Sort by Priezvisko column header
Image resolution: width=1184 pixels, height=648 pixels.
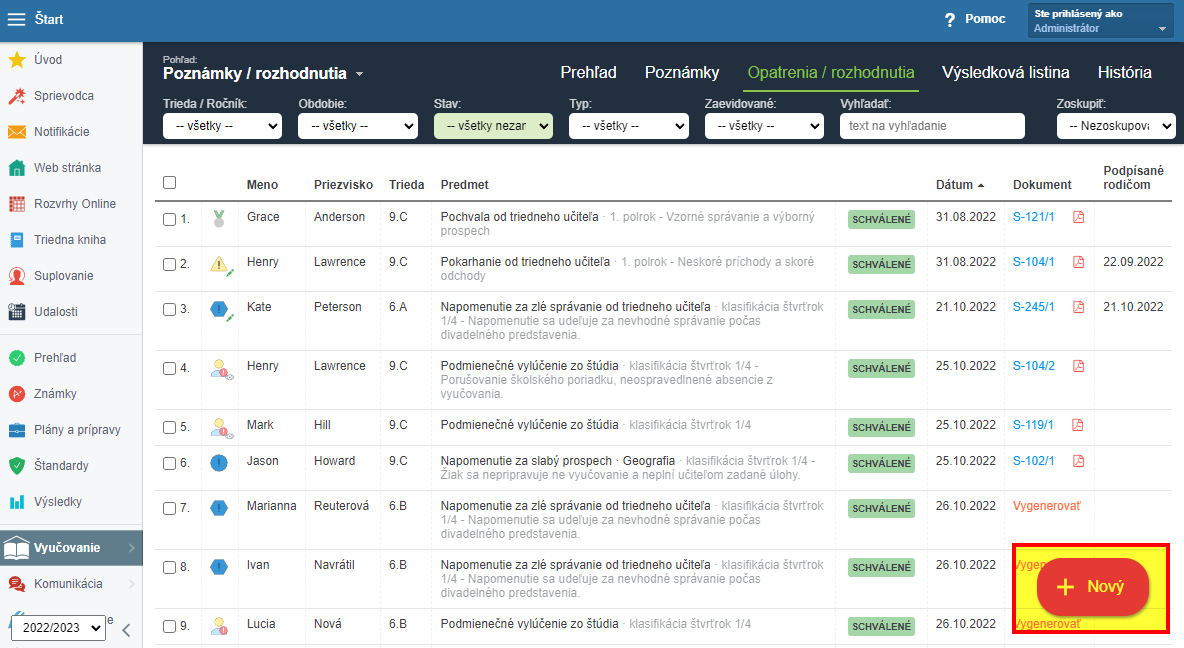(344, 185)
